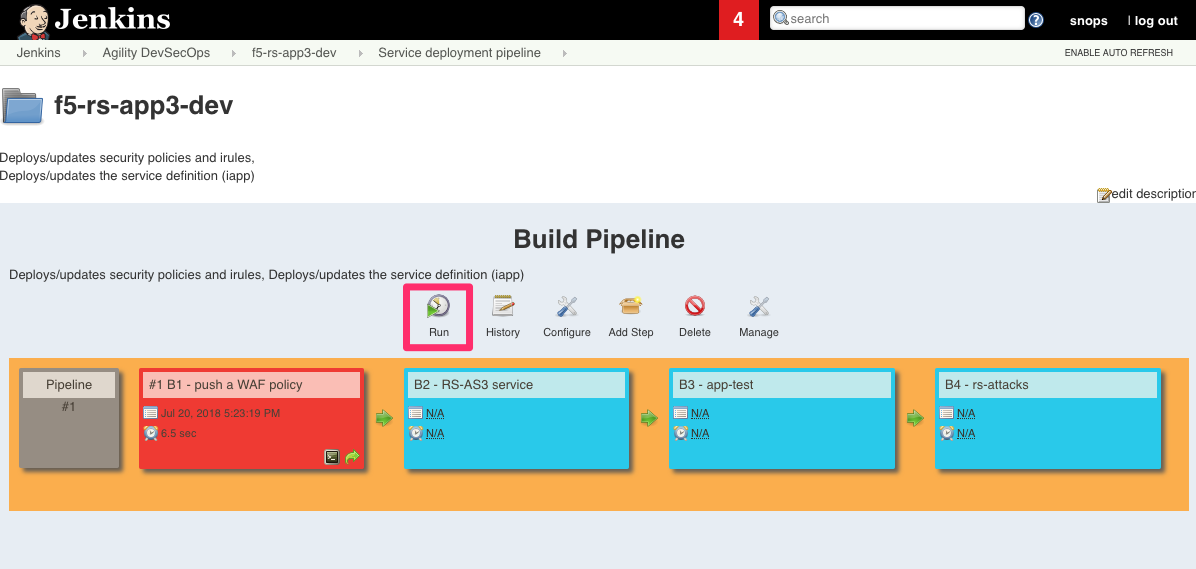Click the log out link
This screenshot has height=569, width=1196.
click(x=1156, y=21)
